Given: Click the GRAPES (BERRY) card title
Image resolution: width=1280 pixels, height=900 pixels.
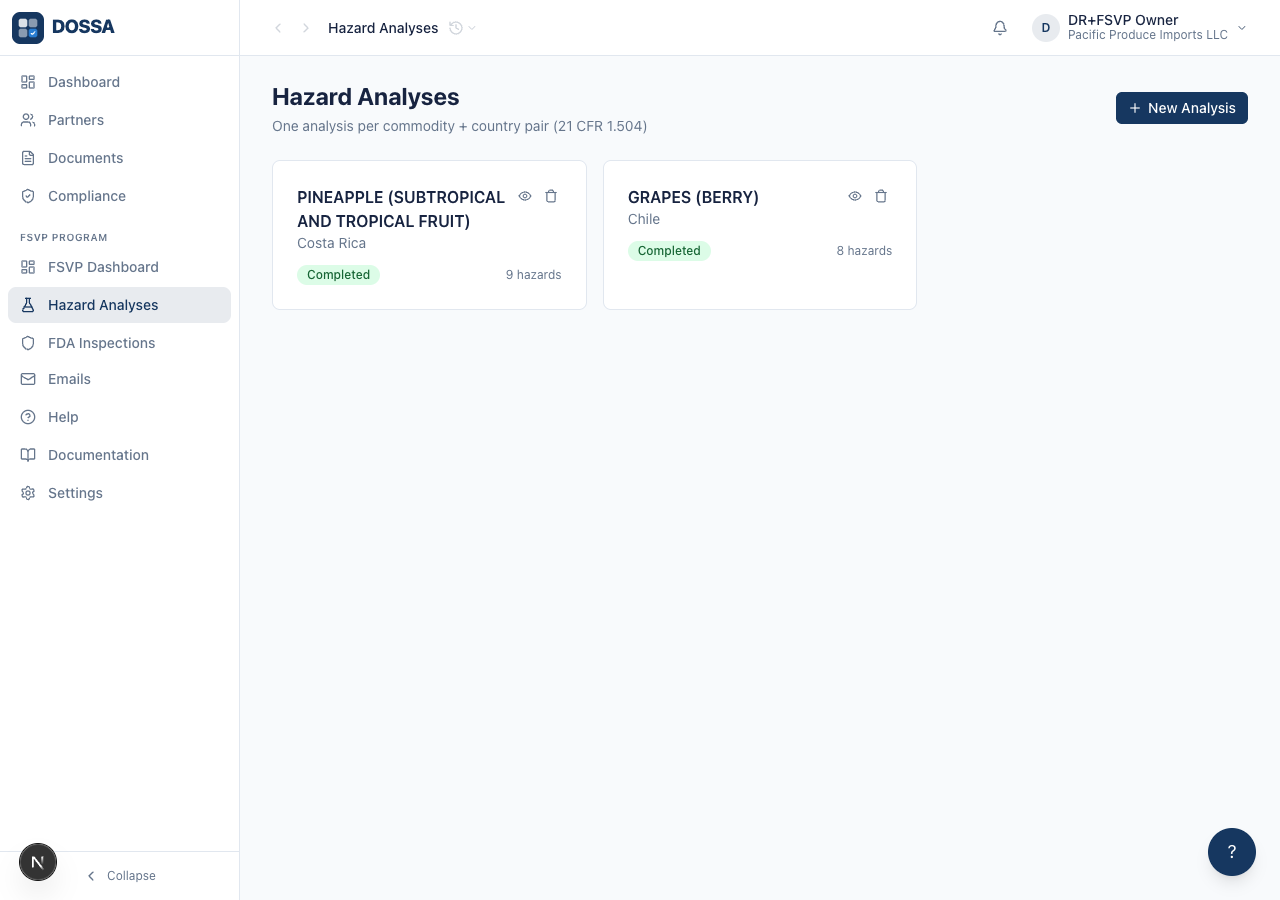Looking at the screenshot, I should pyautogui.click(x=693, y=197).
